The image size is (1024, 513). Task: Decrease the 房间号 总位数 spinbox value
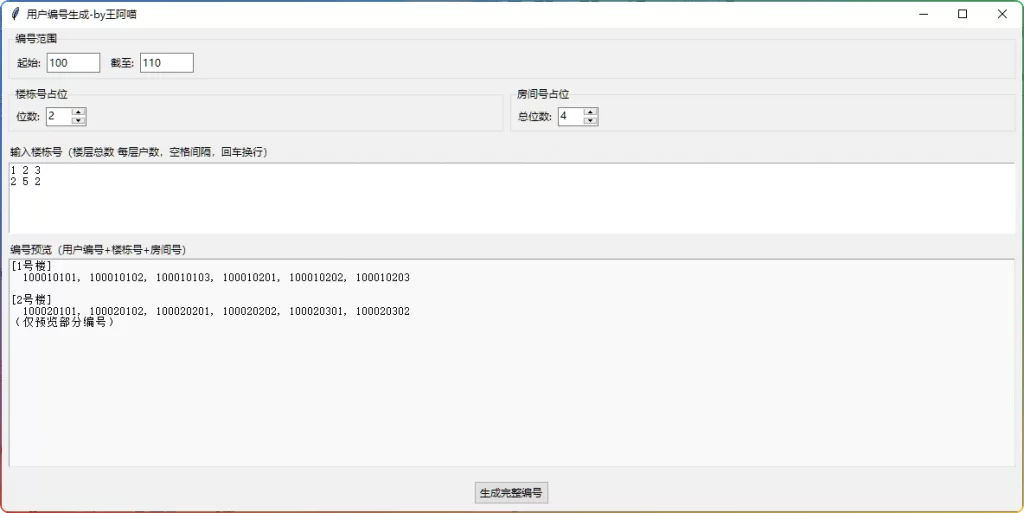590,121
